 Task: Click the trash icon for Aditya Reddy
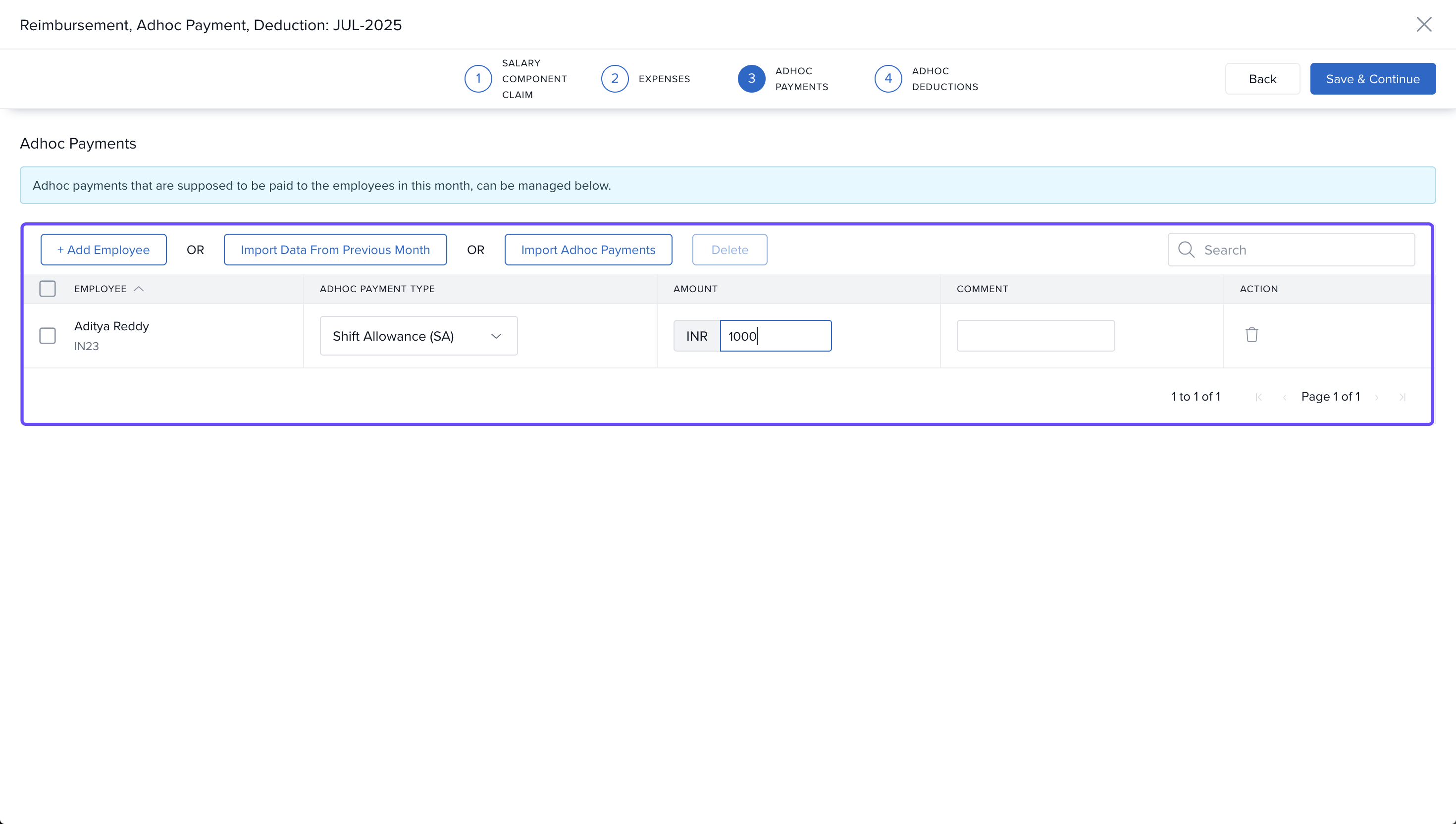pyautogui.click(x=1251, y=335)
